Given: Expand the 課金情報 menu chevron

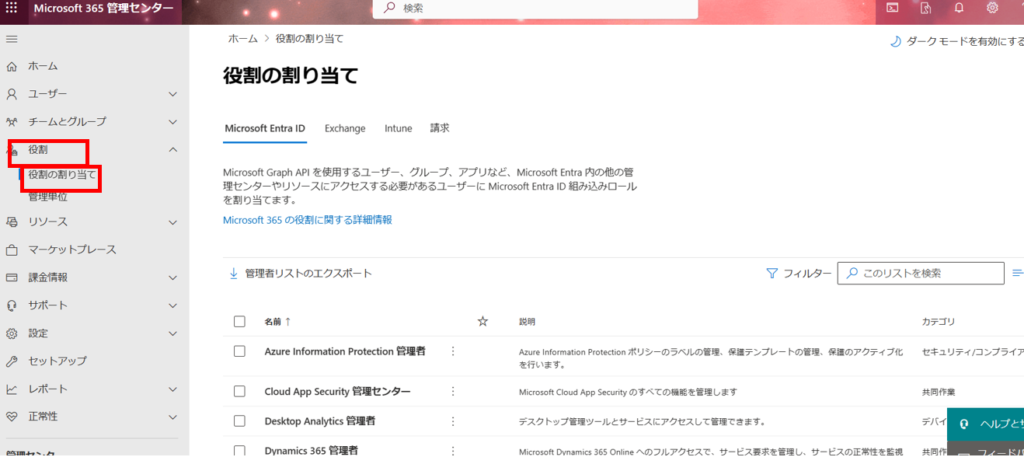Looking at the screenshot, I should (173, 278).
